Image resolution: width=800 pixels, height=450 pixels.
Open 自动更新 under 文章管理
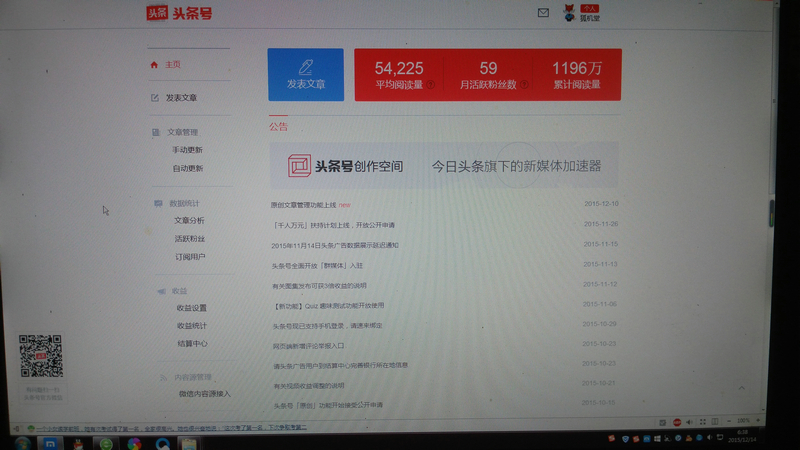188,168
